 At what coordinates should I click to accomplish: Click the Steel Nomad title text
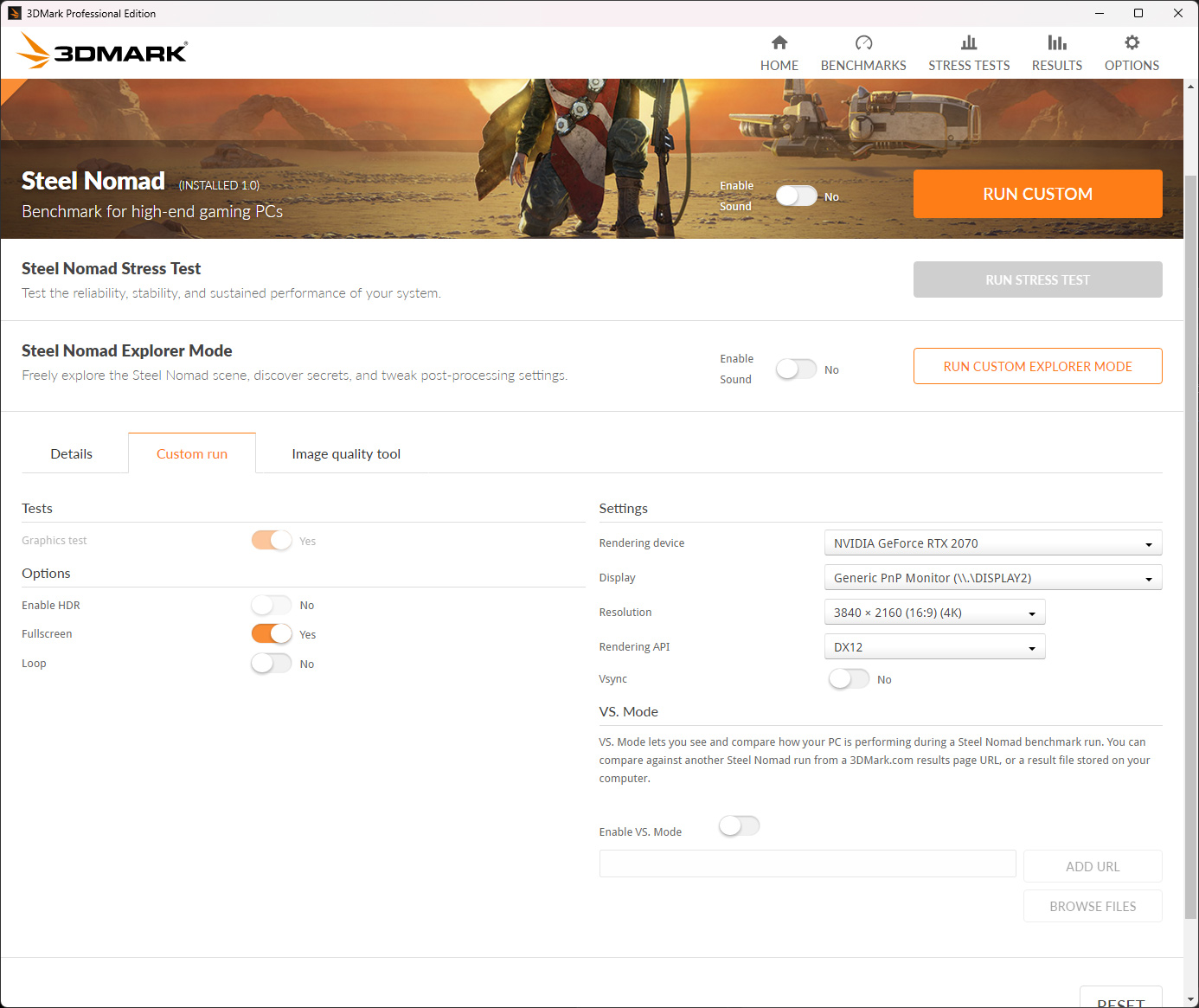coord(93,181)
